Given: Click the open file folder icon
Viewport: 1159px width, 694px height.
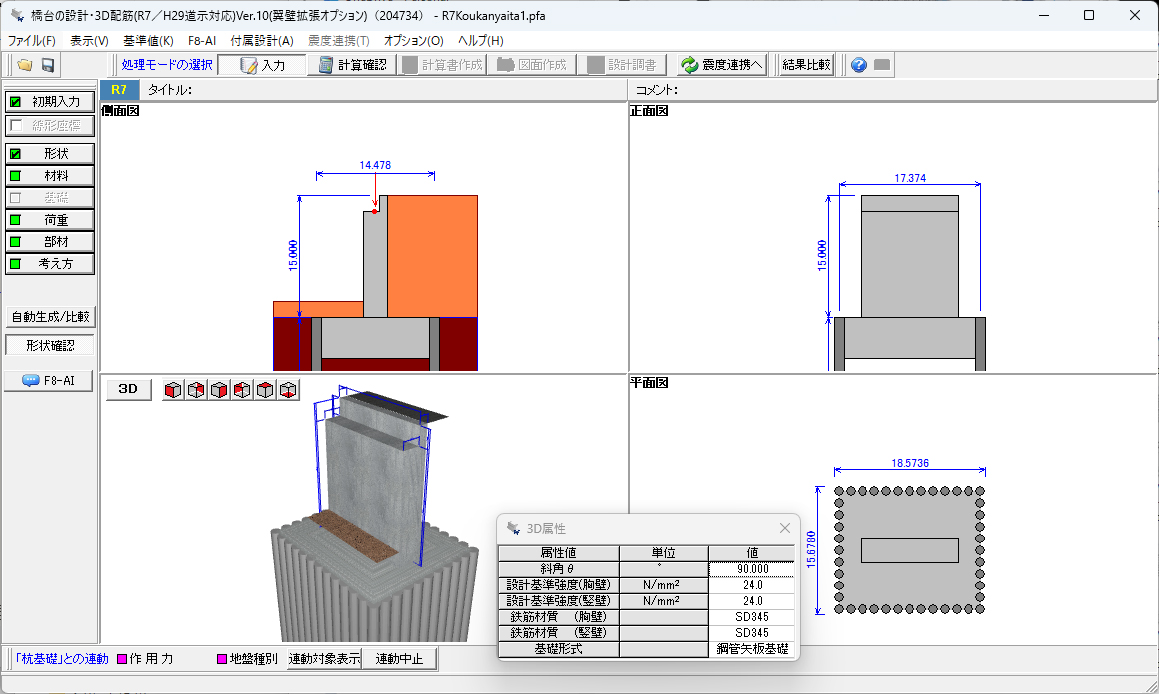Looking at the screenshot, I should coord(24,65).
